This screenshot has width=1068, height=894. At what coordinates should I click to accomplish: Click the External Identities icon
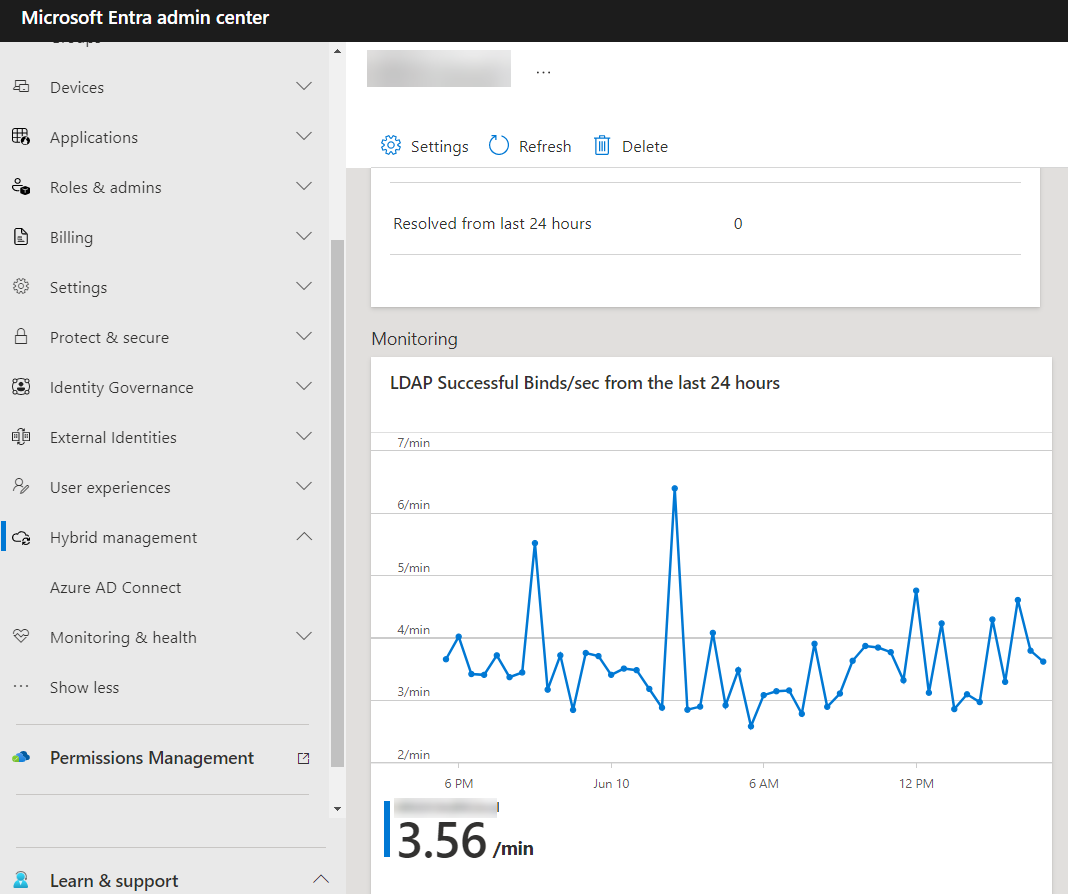coord(21,436)
